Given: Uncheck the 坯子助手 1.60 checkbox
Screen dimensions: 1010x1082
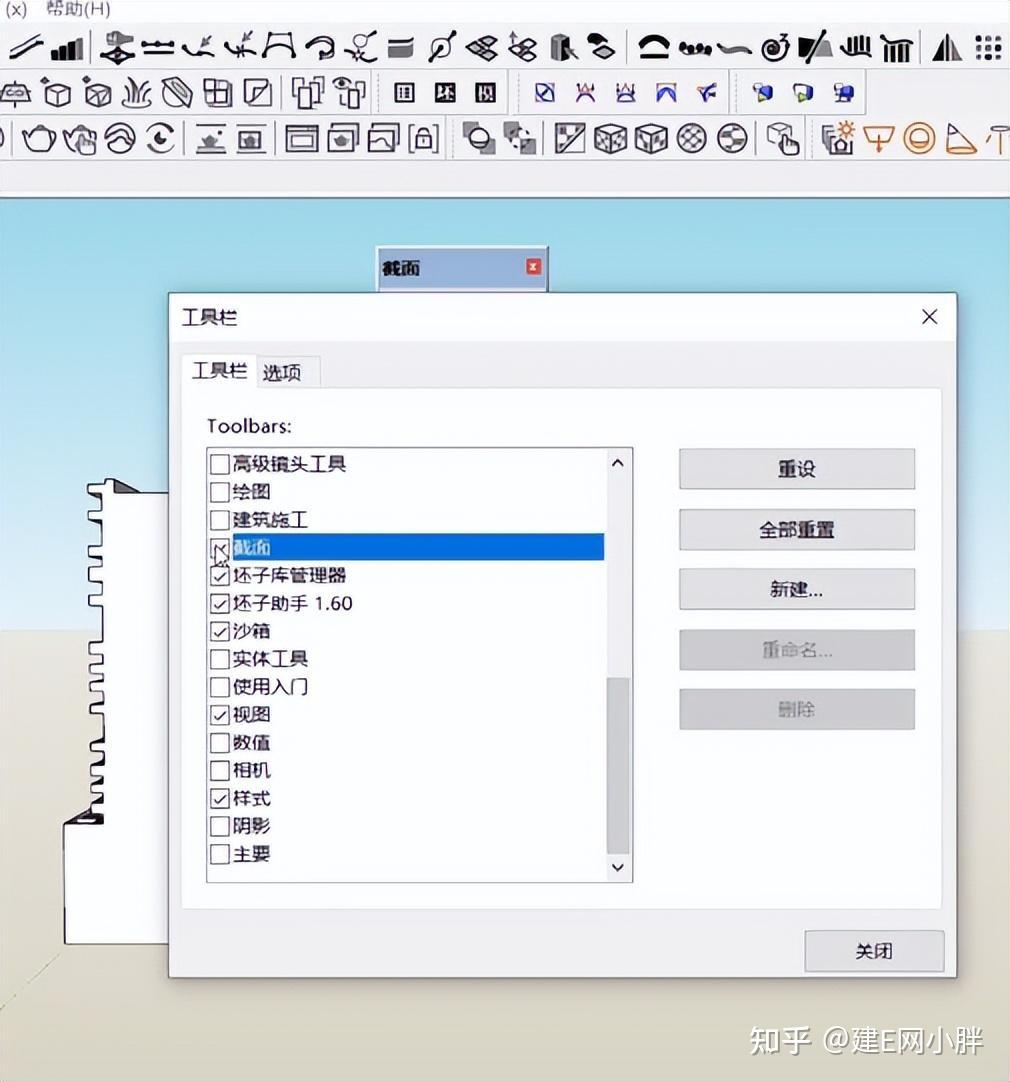Looking at the screenshot, I should [x=219, y=604].
